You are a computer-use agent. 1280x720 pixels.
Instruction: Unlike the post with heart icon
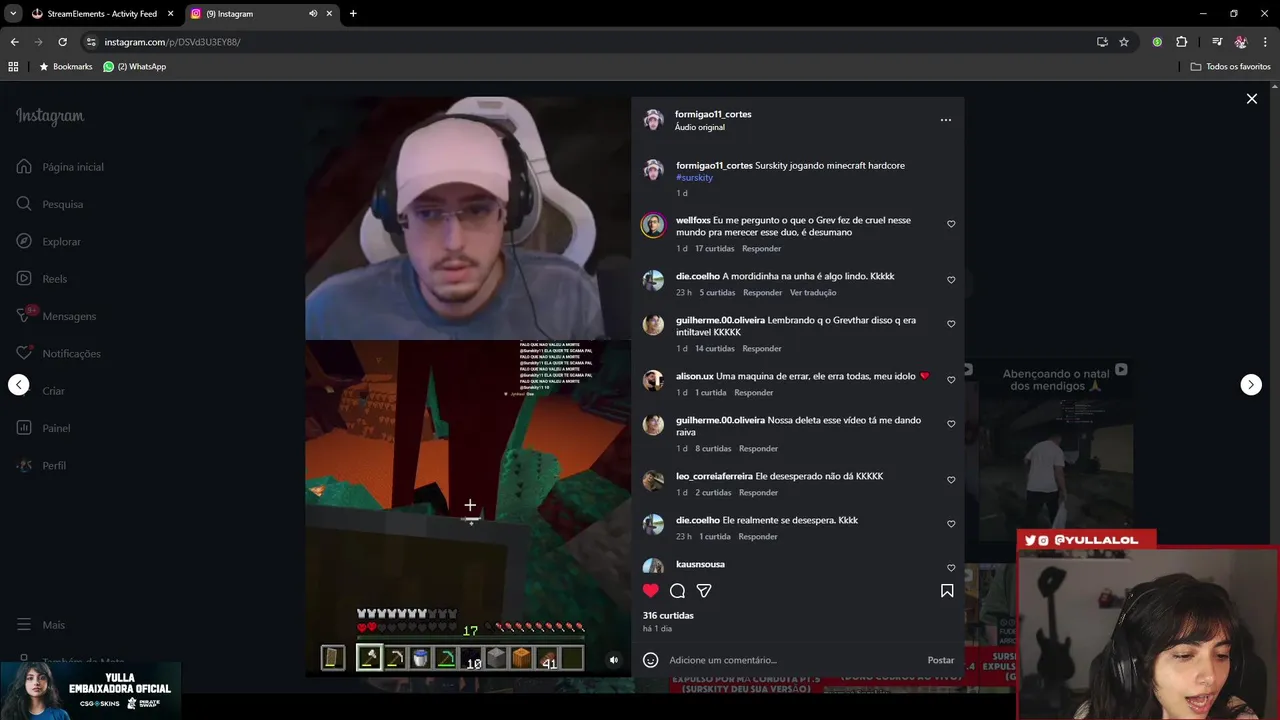click(651, 590)
